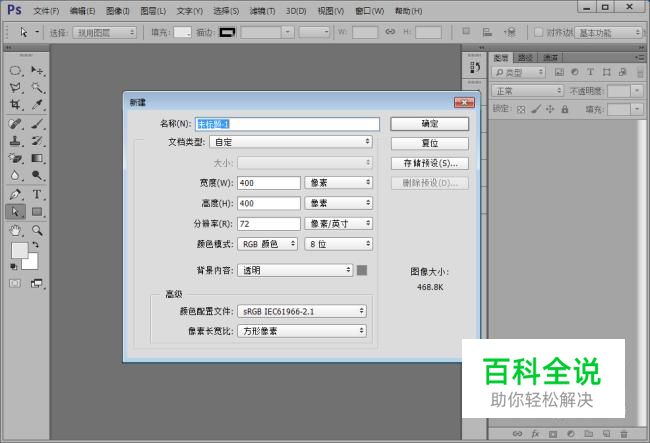Screen dimensions: 650x443
Task: Open the Layers panel flyout menu
Action: 640,58
